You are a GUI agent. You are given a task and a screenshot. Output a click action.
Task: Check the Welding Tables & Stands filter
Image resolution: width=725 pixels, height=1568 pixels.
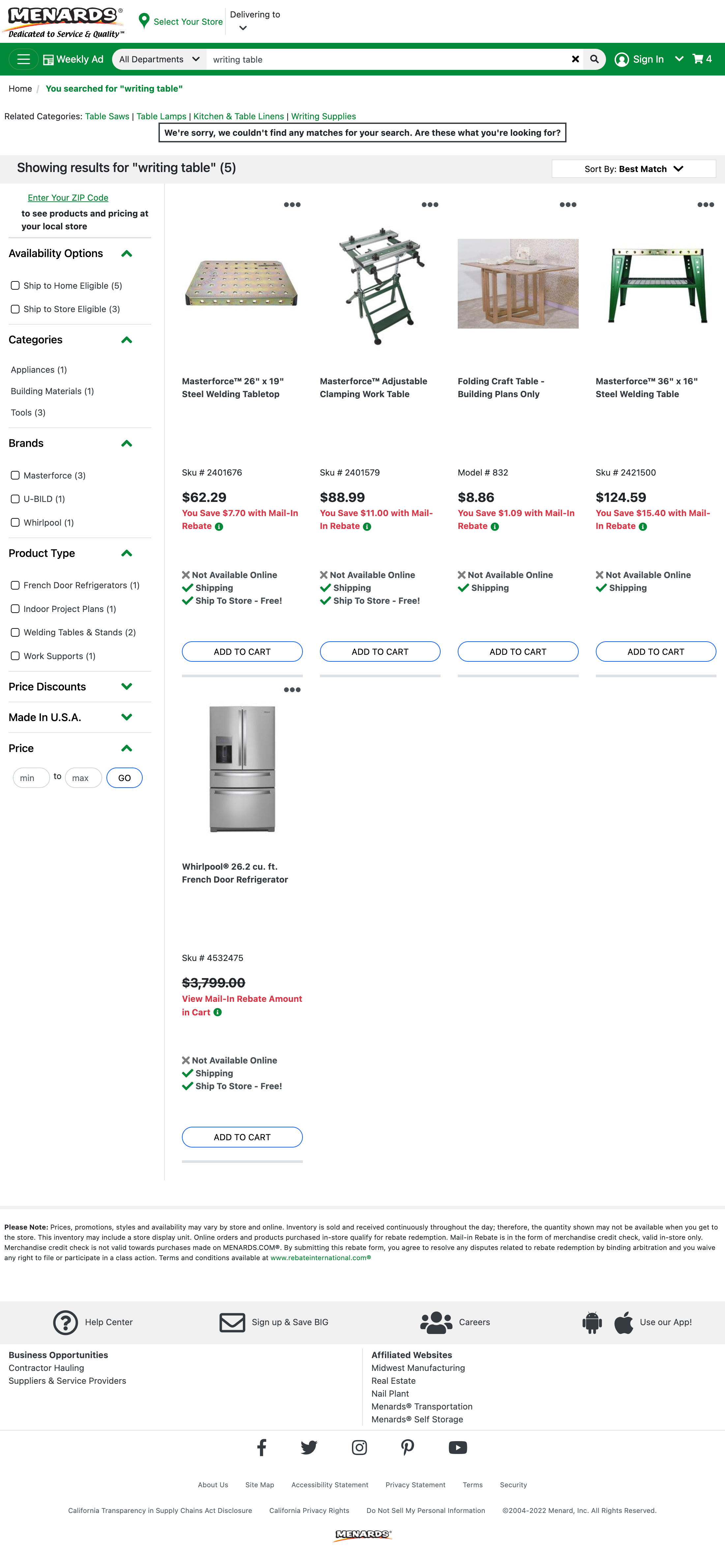(15, 632)
